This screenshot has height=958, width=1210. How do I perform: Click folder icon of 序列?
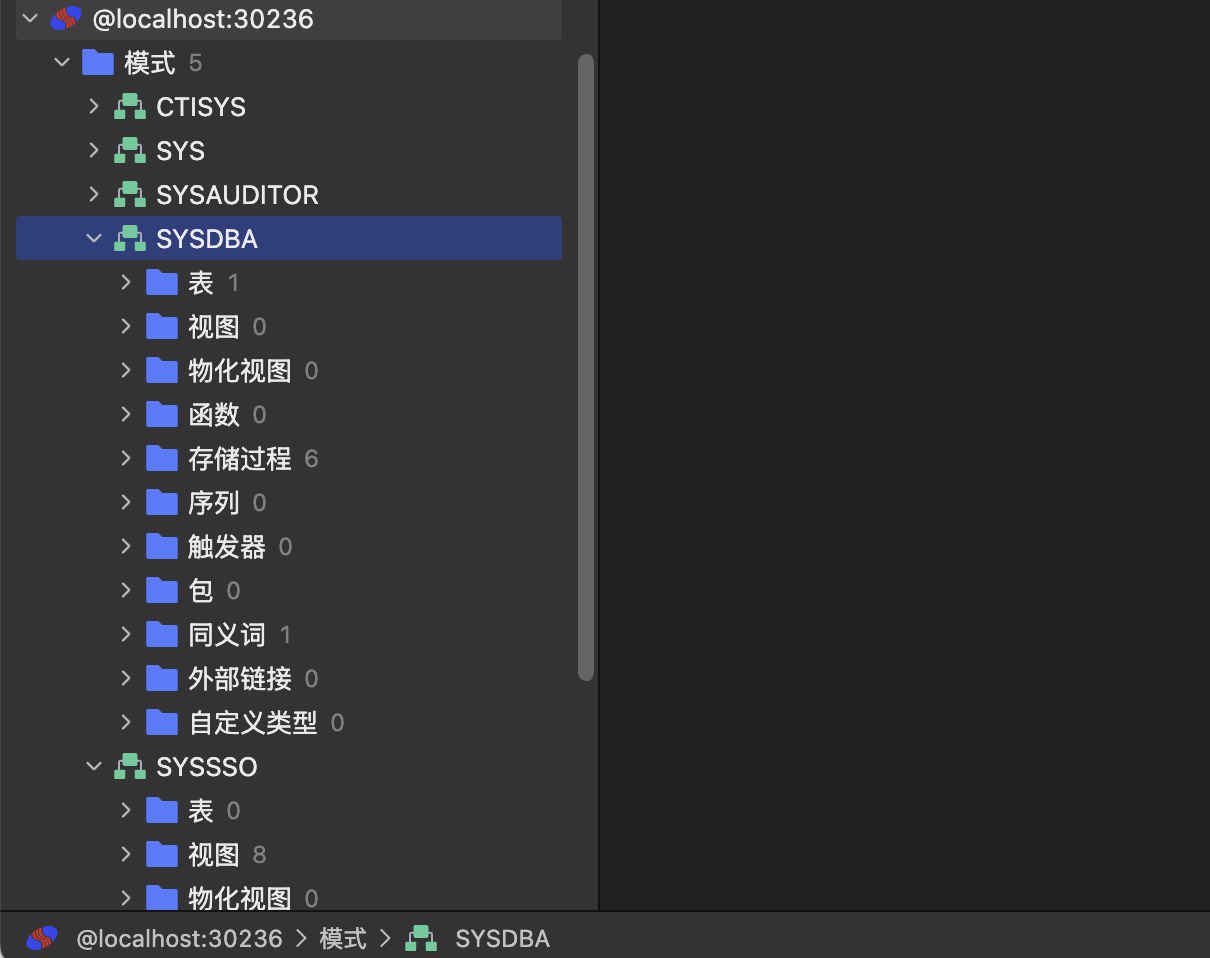(162, 503)
